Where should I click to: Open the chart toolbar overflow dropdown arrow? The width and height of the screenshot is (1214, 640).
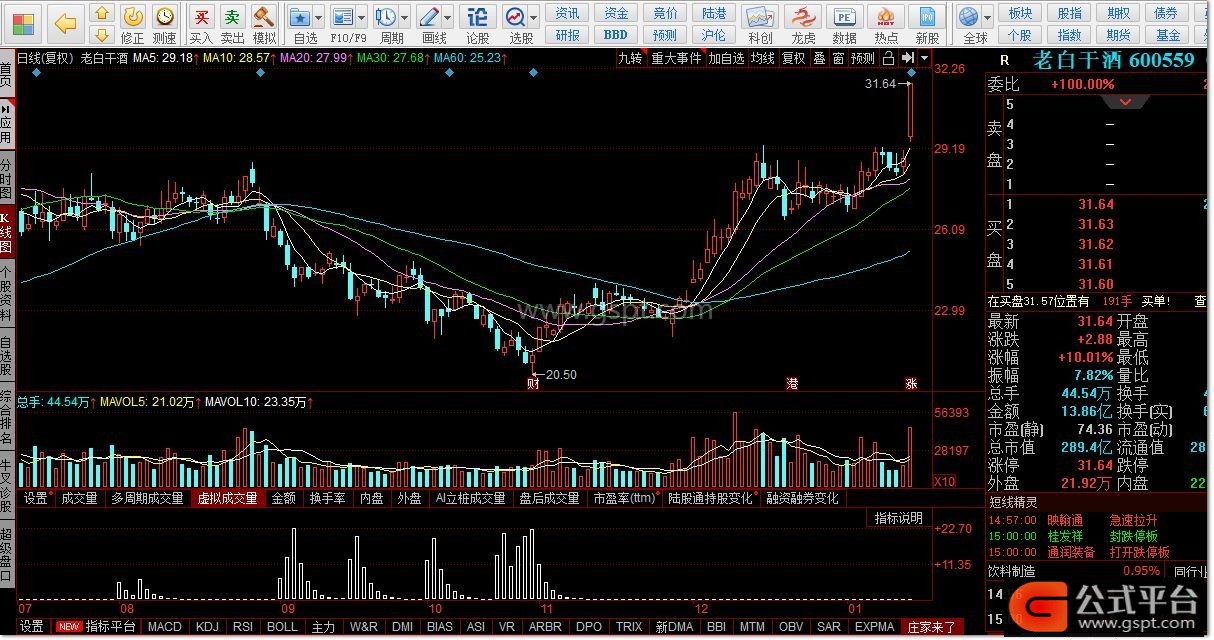point(925,58)
